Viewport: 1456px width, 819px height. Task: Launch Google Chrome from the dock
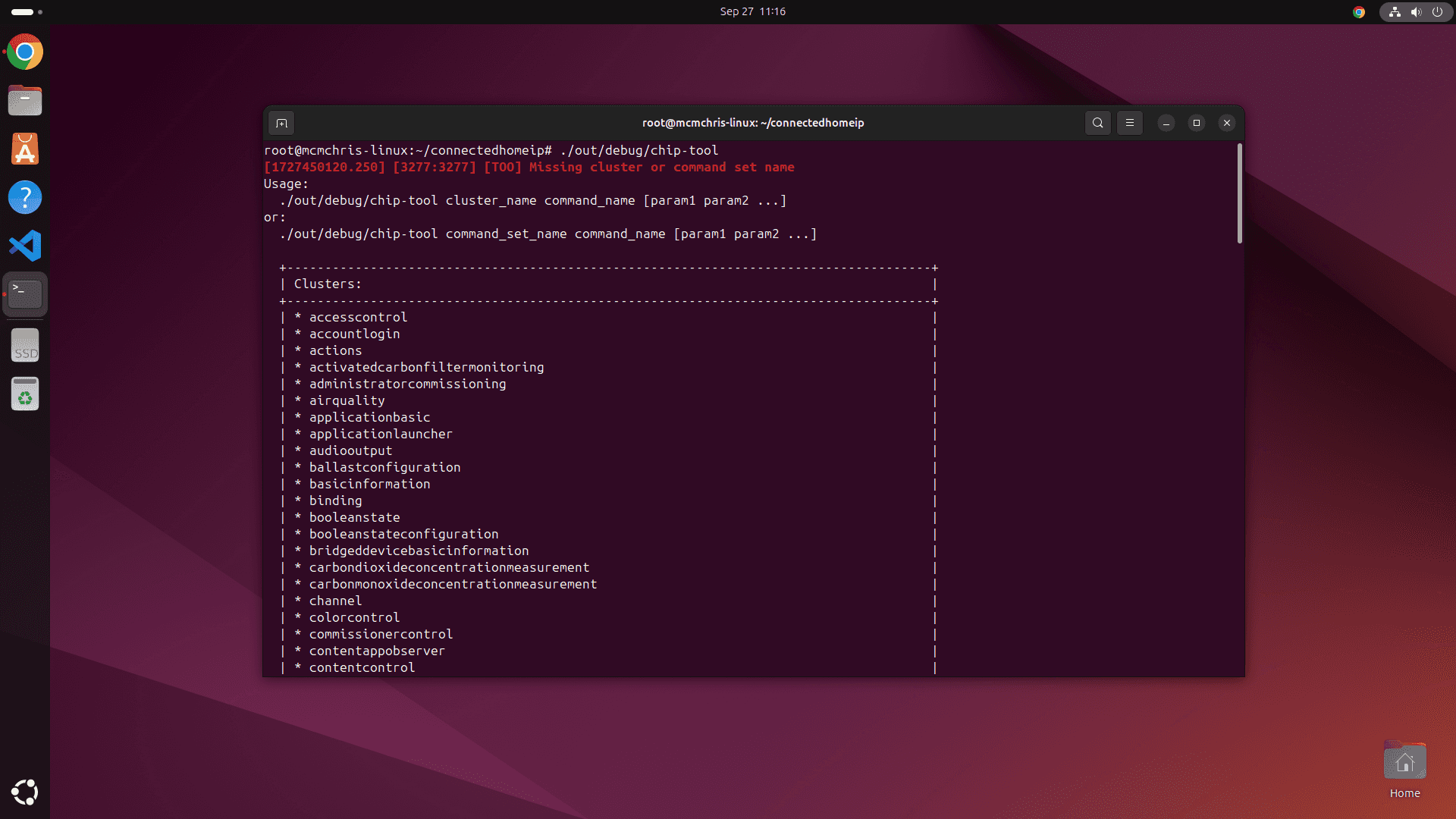click(25, 52)
